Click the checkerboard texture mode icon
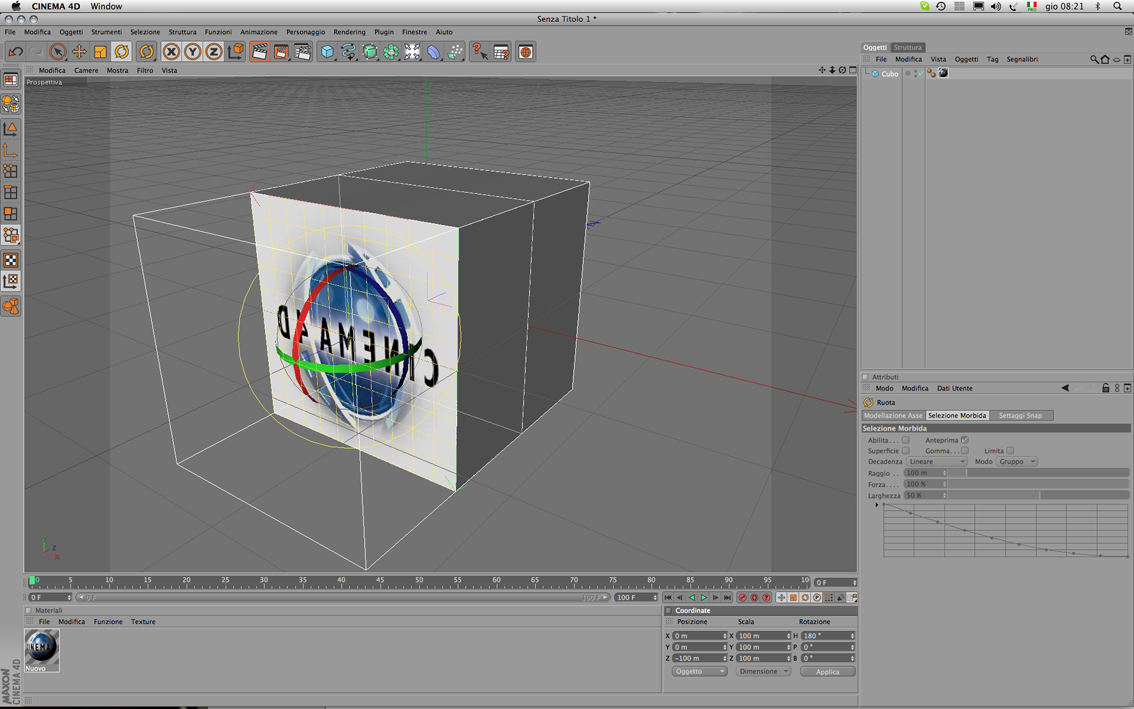 (x=10, y=260)
